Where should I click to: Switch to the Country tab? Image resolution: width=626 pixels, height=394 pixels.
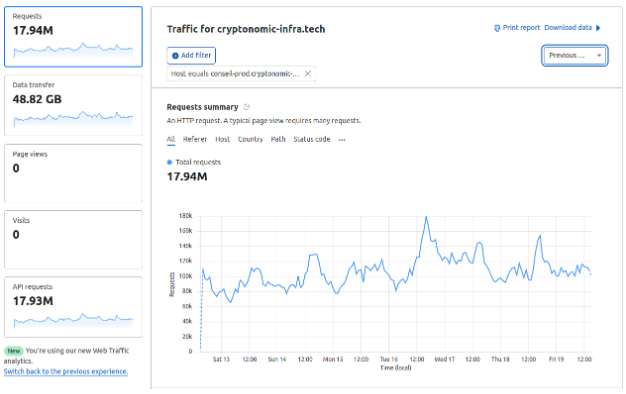[x=250, y=139]
